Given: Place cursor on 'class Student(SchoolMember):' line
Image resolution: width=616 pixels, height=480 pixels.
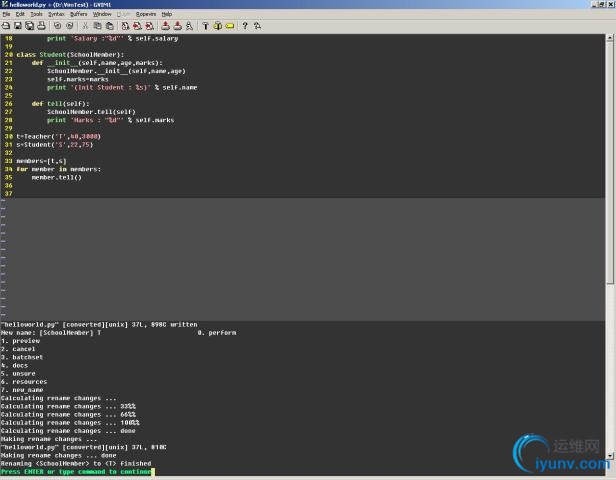Looking at the screenshot, I should (70, 54).
